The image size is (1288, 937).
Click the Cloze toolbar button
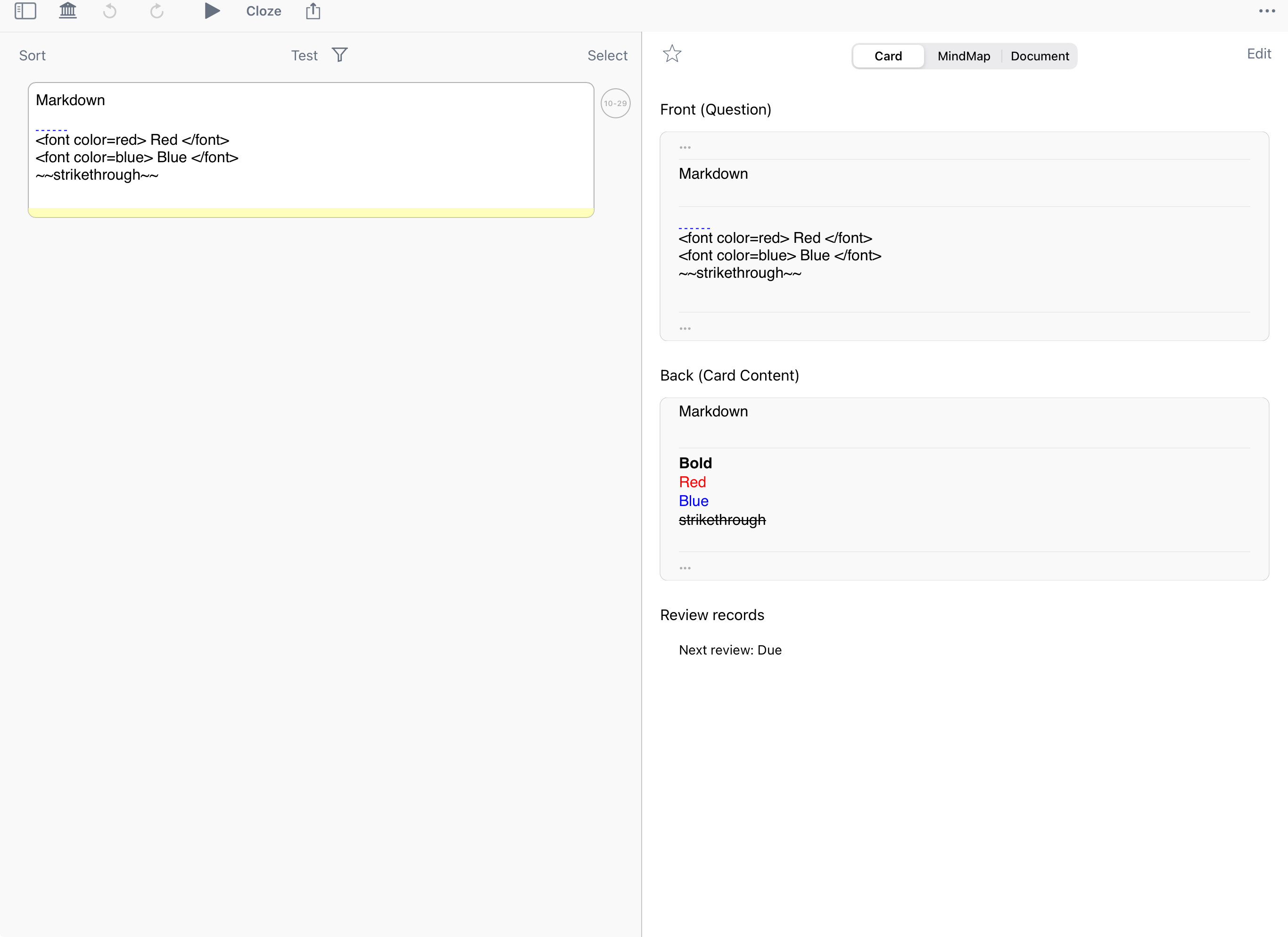click(264, 11)
